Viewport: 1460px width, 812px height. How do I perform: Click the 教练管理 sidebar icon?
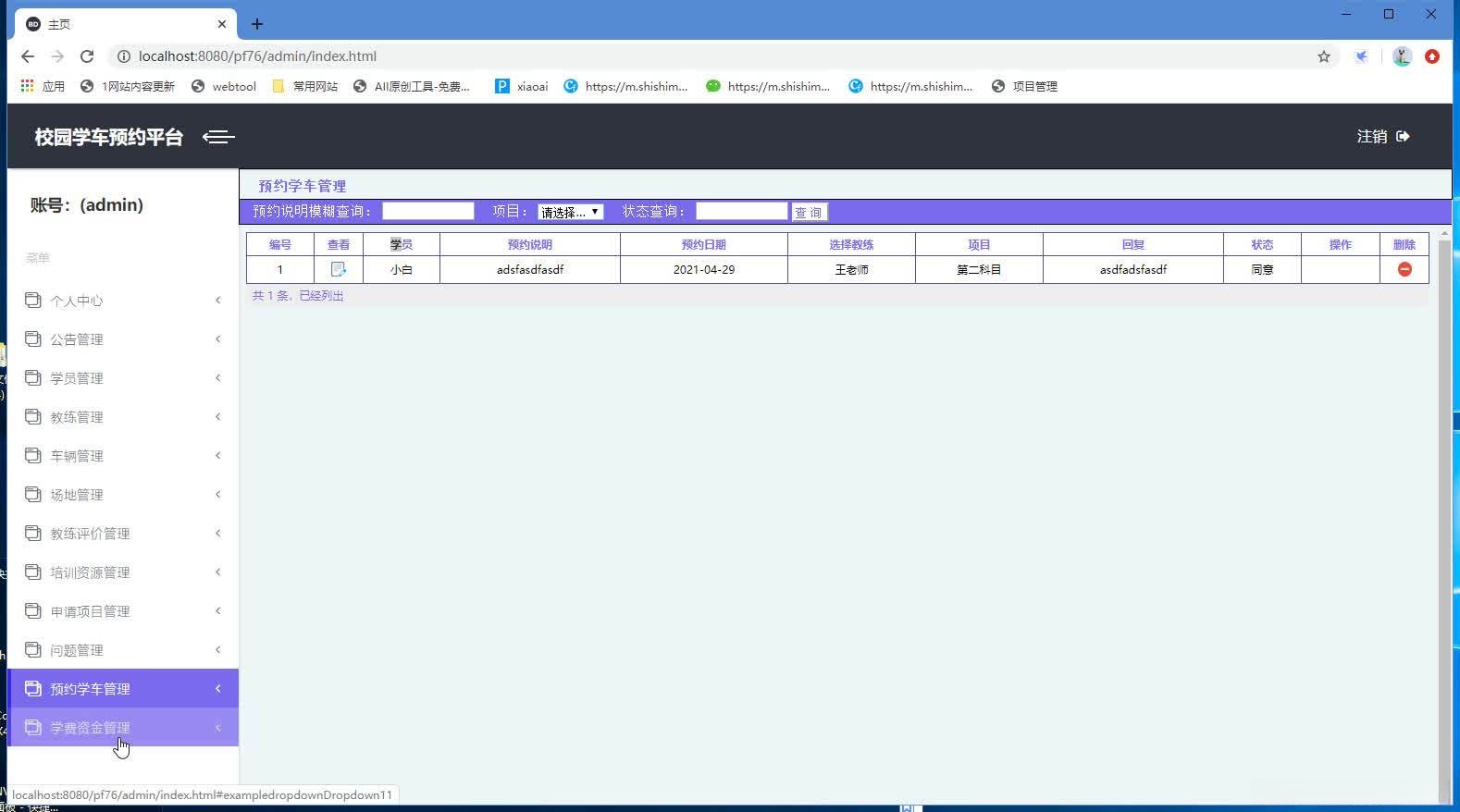pos(33,417)
